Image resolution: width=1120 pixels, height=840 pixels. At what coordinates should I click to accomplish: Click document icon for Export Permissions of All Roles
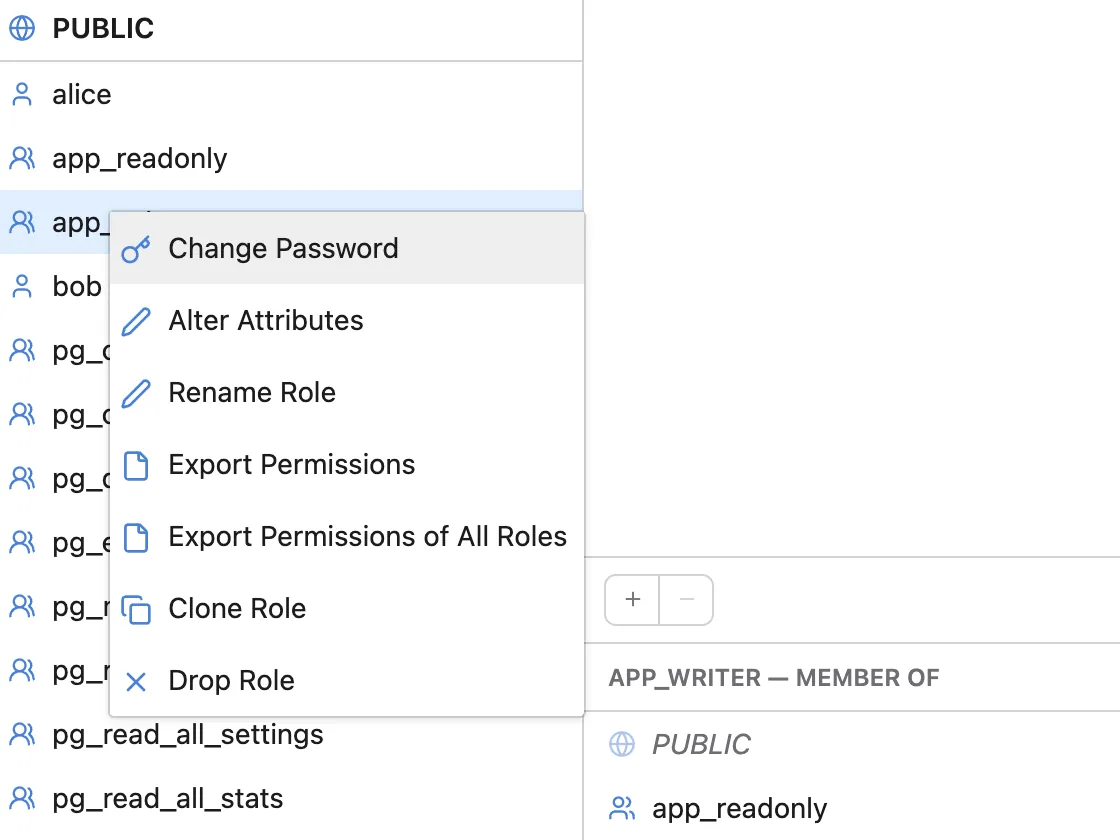click(136, 538)
